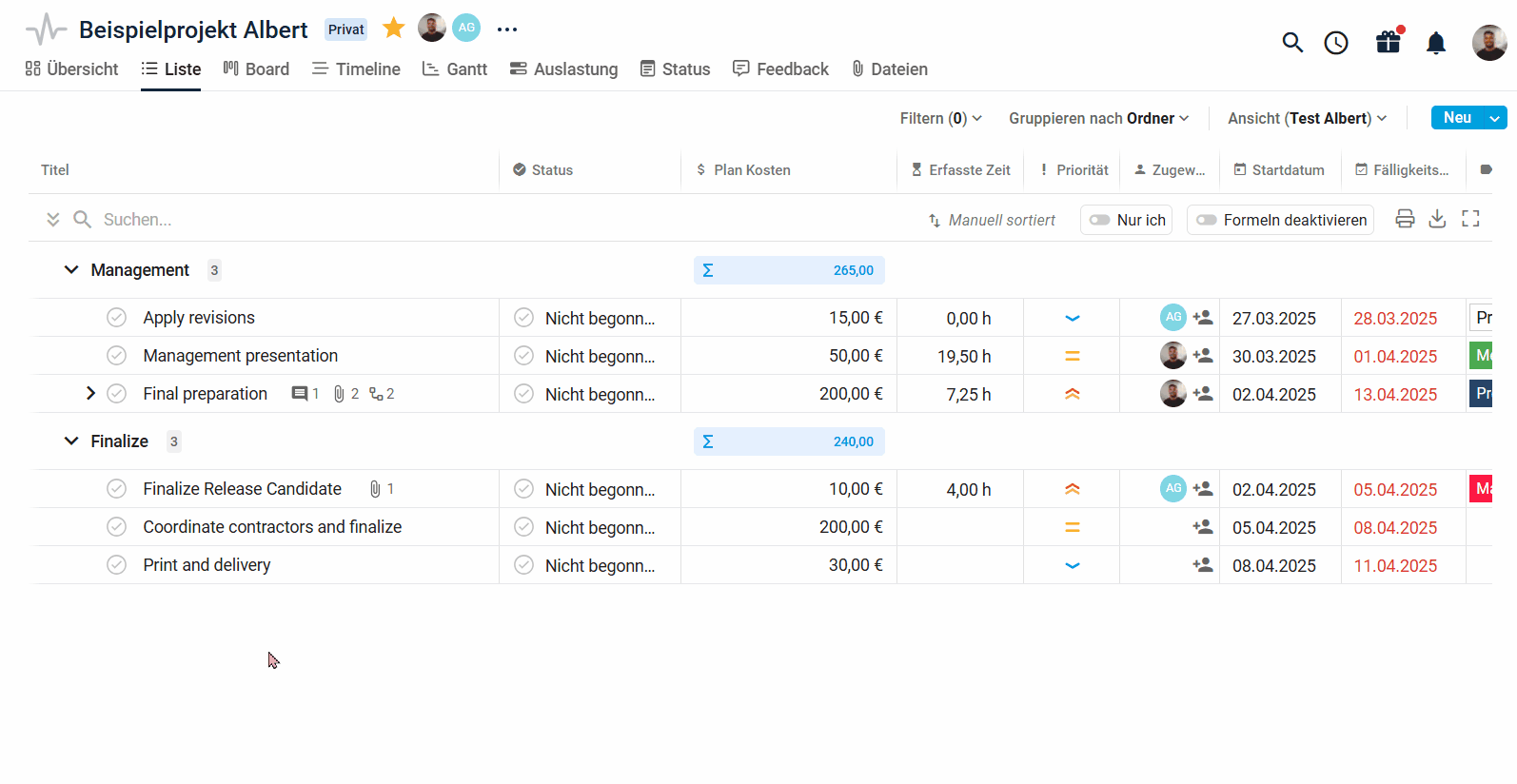Screen dimensions: 1517x784
Task: Unfavorite the project using the star icon
Action: coord(393,29)
